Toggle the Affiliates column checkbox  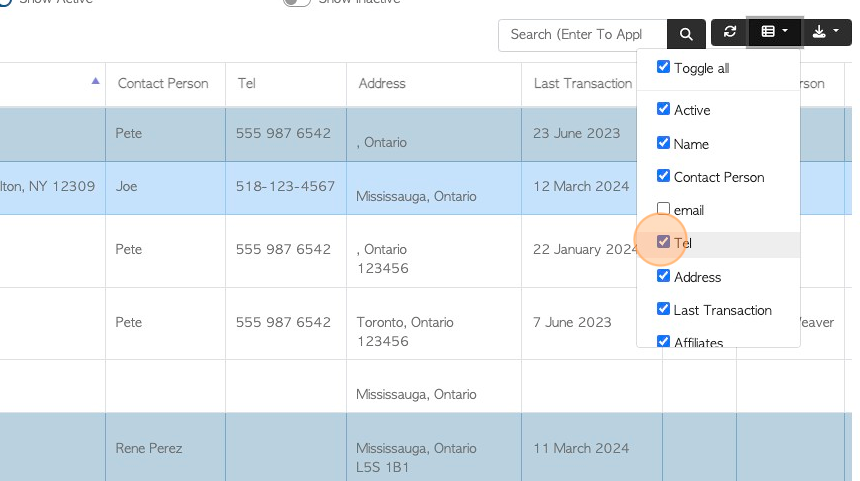(663, 341)
